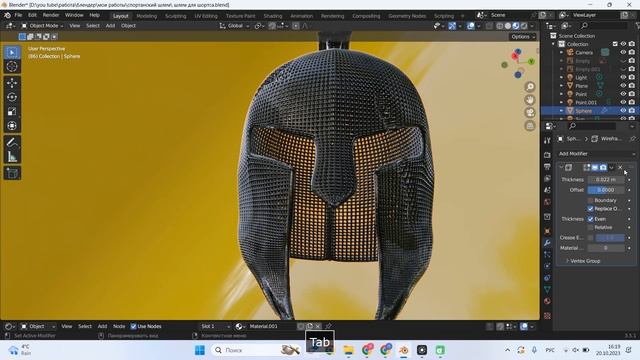Select the Scale tool
The height and width of the screenshot is (360, 640).
click(x=12, y=111)
